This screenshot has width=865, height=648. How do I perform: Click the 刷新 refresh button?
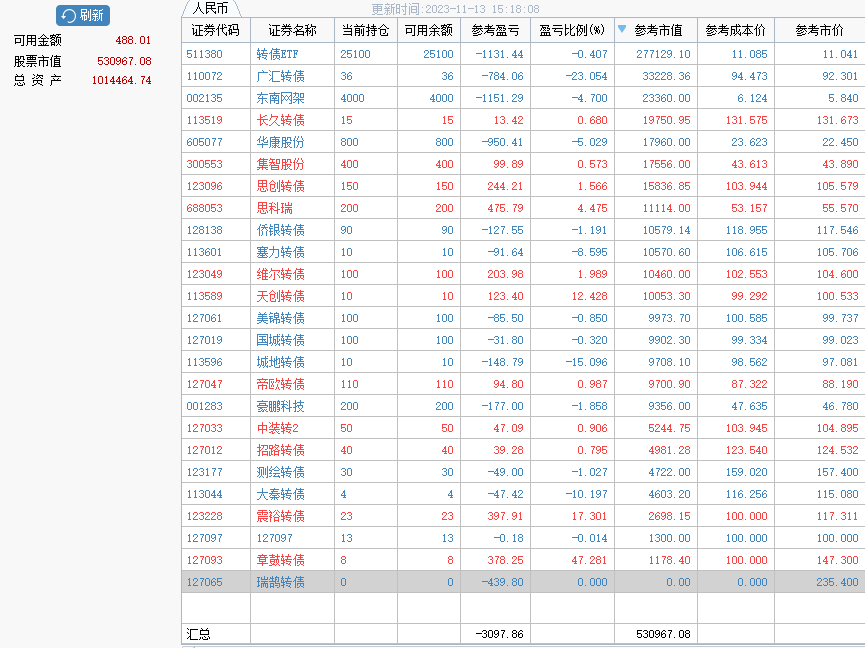click(83, 15)
